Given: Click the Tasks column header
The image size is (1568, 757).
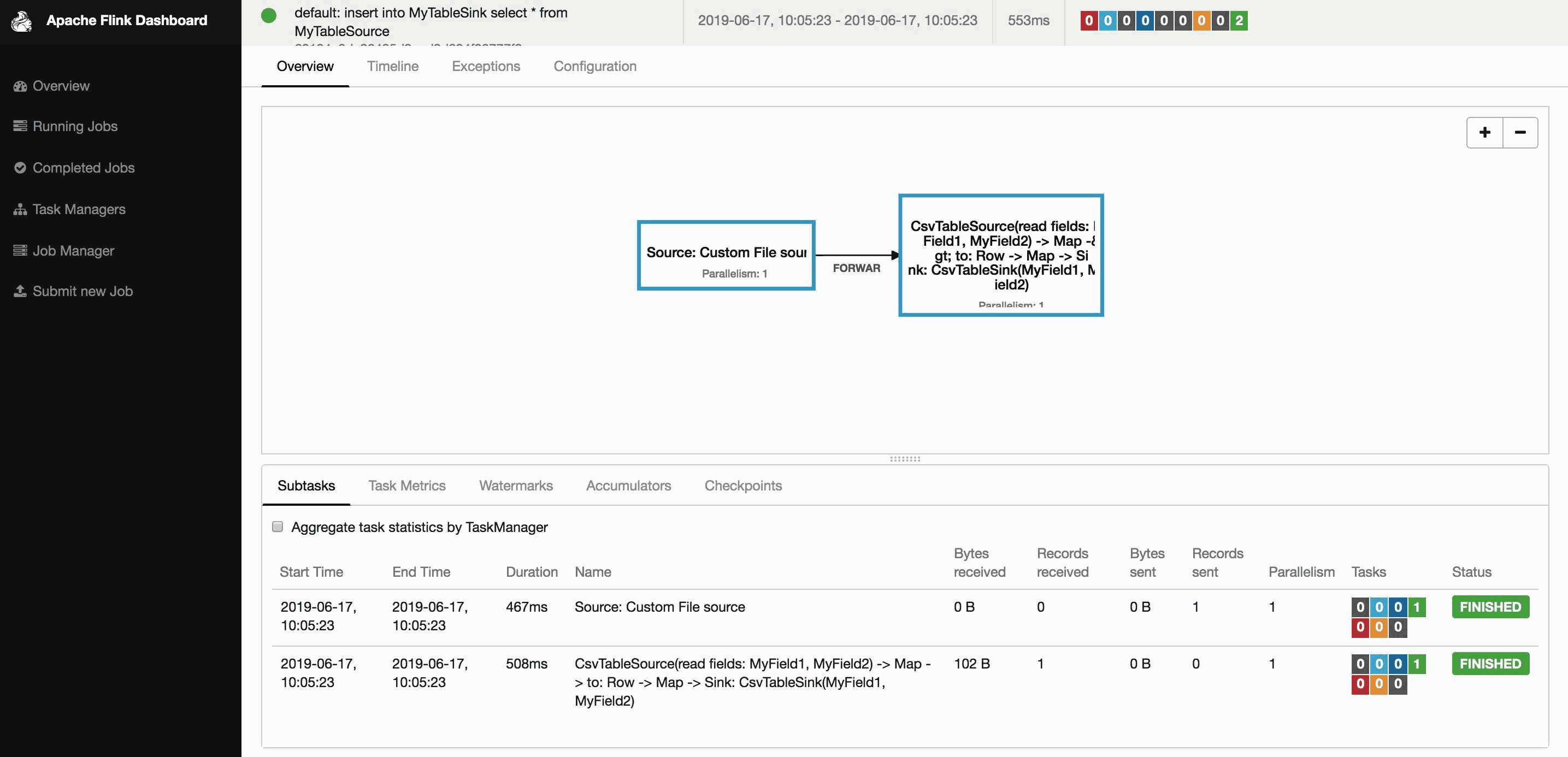Looking at the screenshot, I should coord(1369,572).
